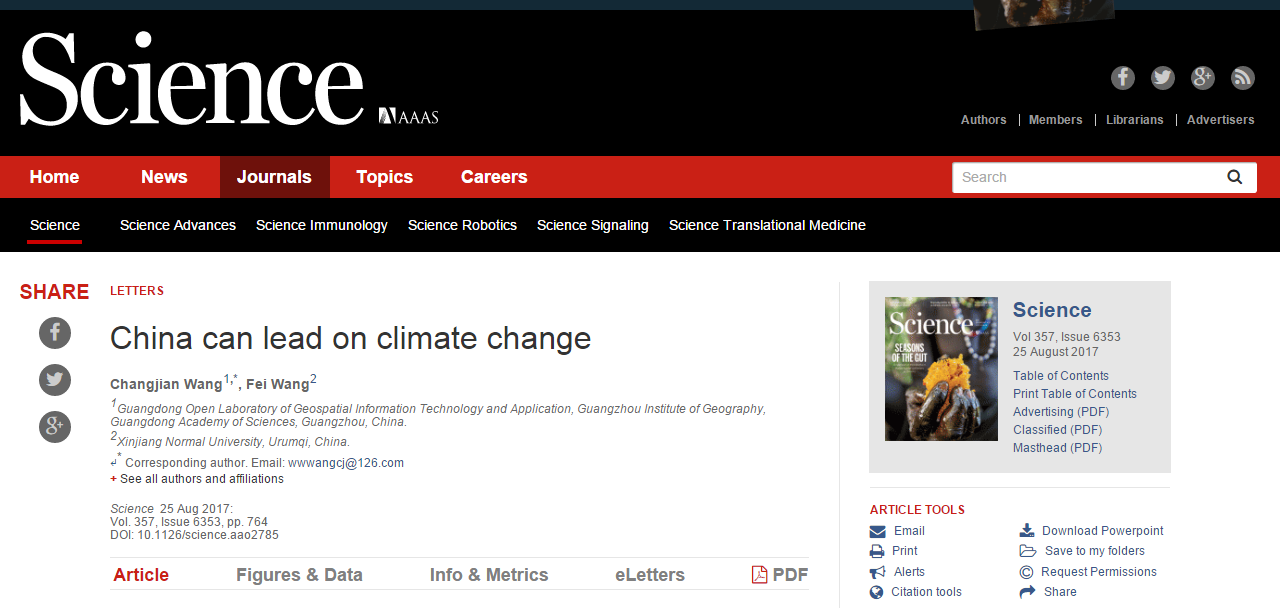Open the Careers menu item
Viewport: 1280px width, 608px height.
[494, 177]
